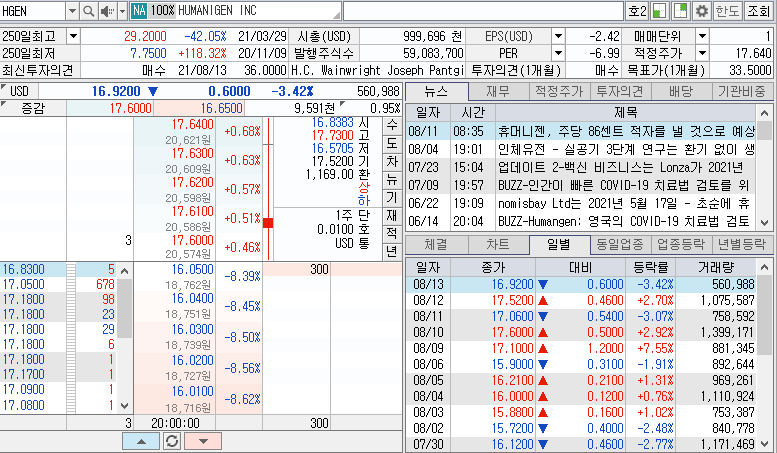This screenshot has height=453, width=777.
Task: Expand the 적정주가 dropdown
Action: click(x=702, y=53)
